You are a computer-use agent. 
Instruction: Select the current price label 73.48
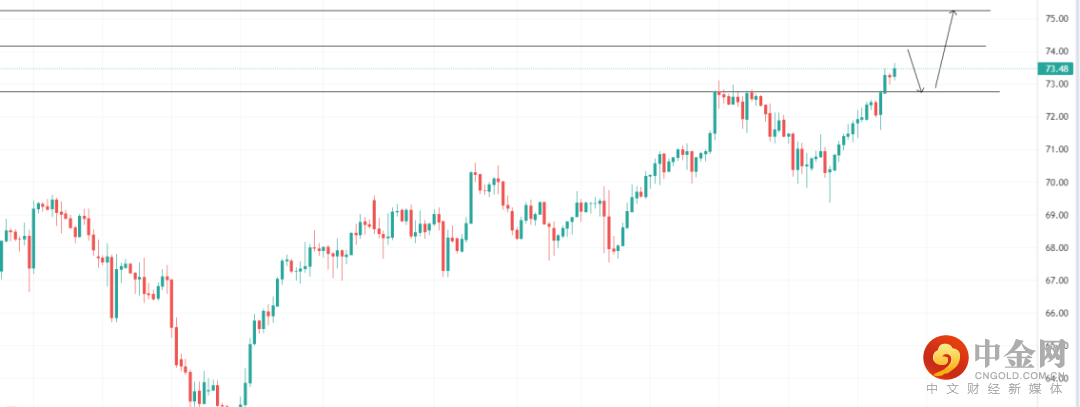pyautogui.click(x=1056, y=69)
